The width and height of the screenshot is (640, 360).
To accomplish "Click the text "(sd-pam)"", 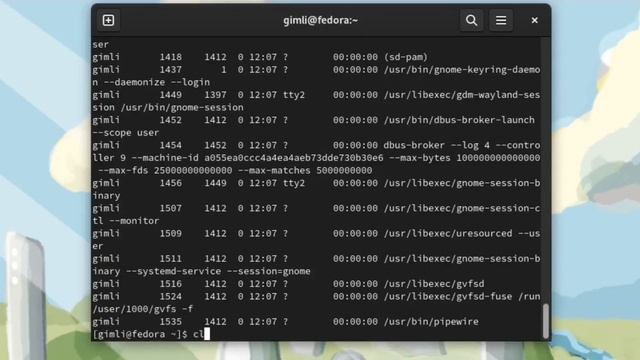I will point(406,57).
